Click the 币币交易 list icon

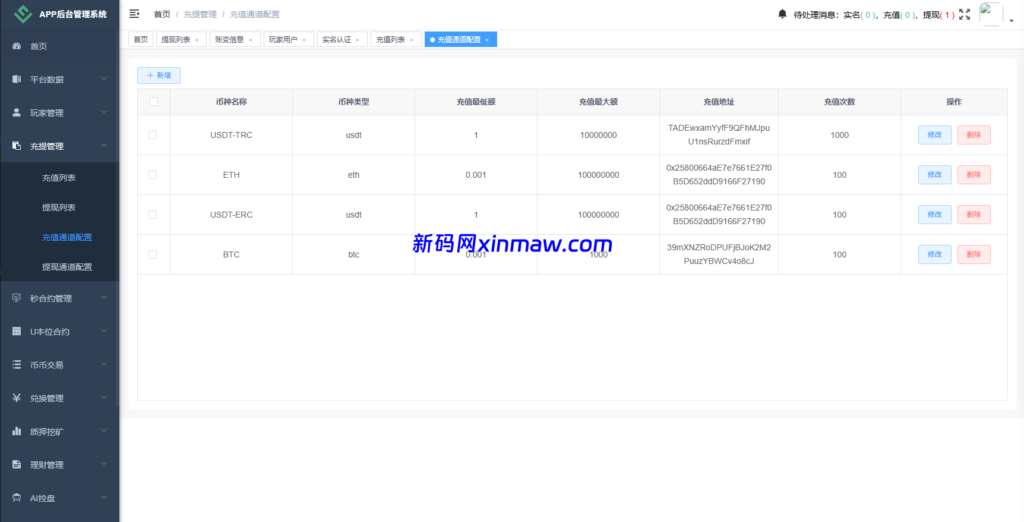click(17, 365)
